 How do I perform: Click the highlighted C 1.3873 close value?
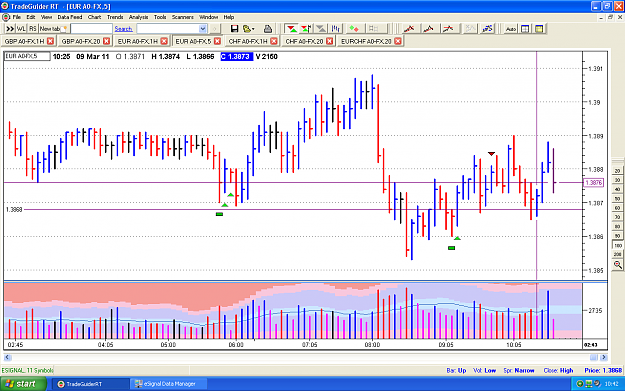click(x=236, y=57)
